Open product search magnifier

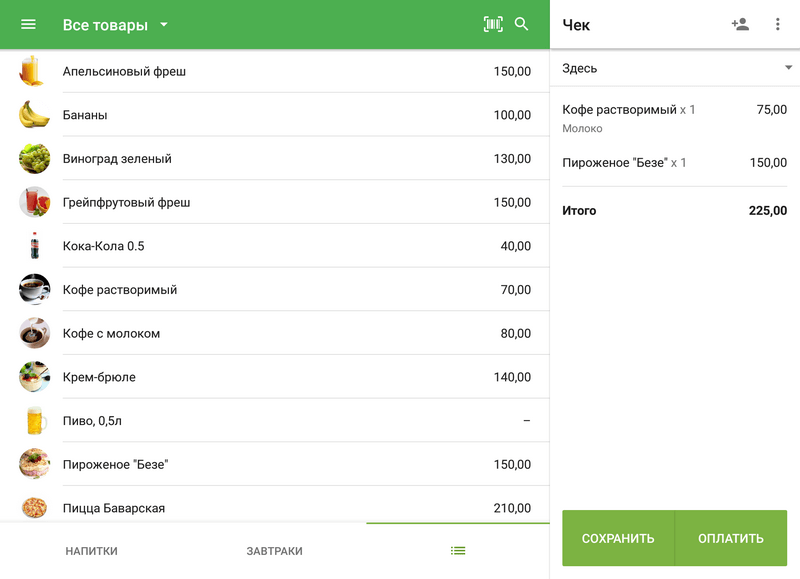tap(522, 25)
